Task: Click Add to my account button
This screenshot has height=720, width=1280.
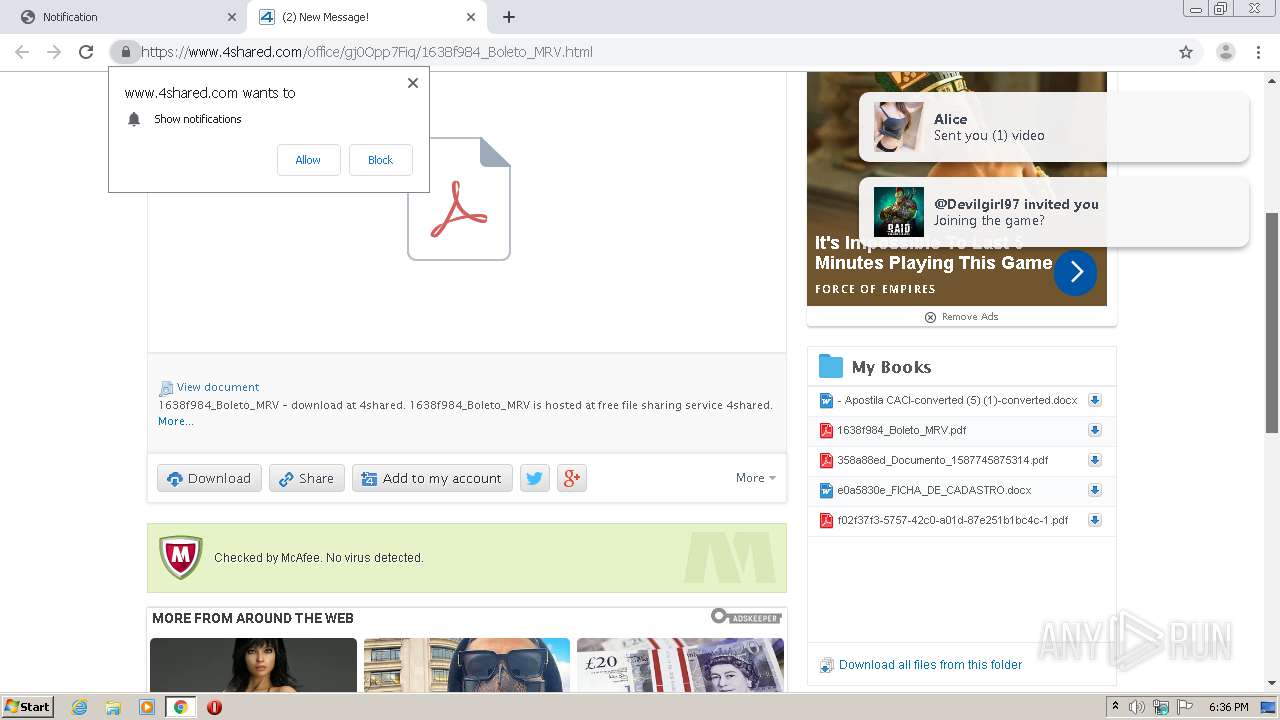Action: tap(432, 478)
